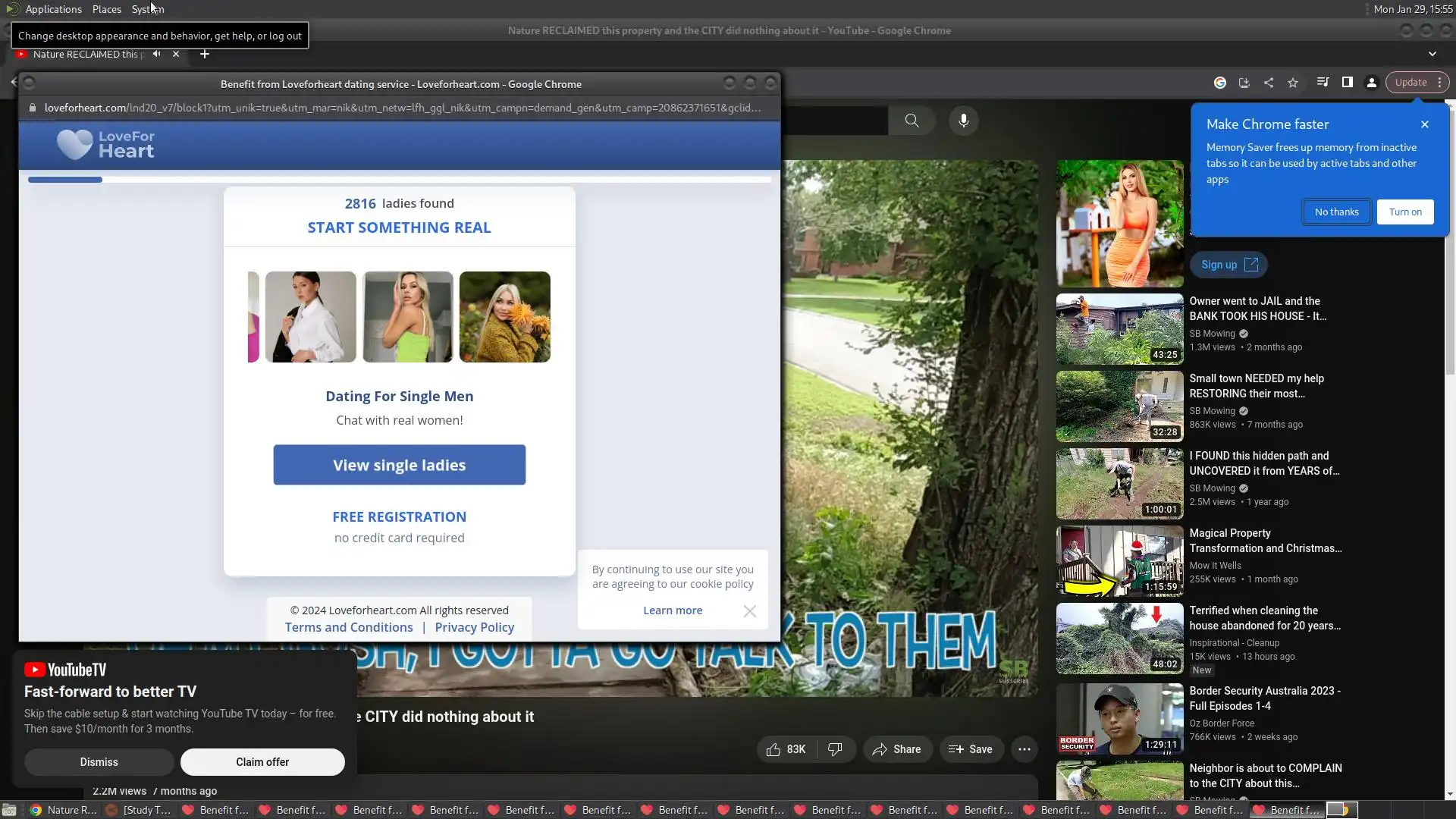1456x819 pixels.
Task: Open Chrome Update three-dot menu
Action: (x=1439, y=83)
